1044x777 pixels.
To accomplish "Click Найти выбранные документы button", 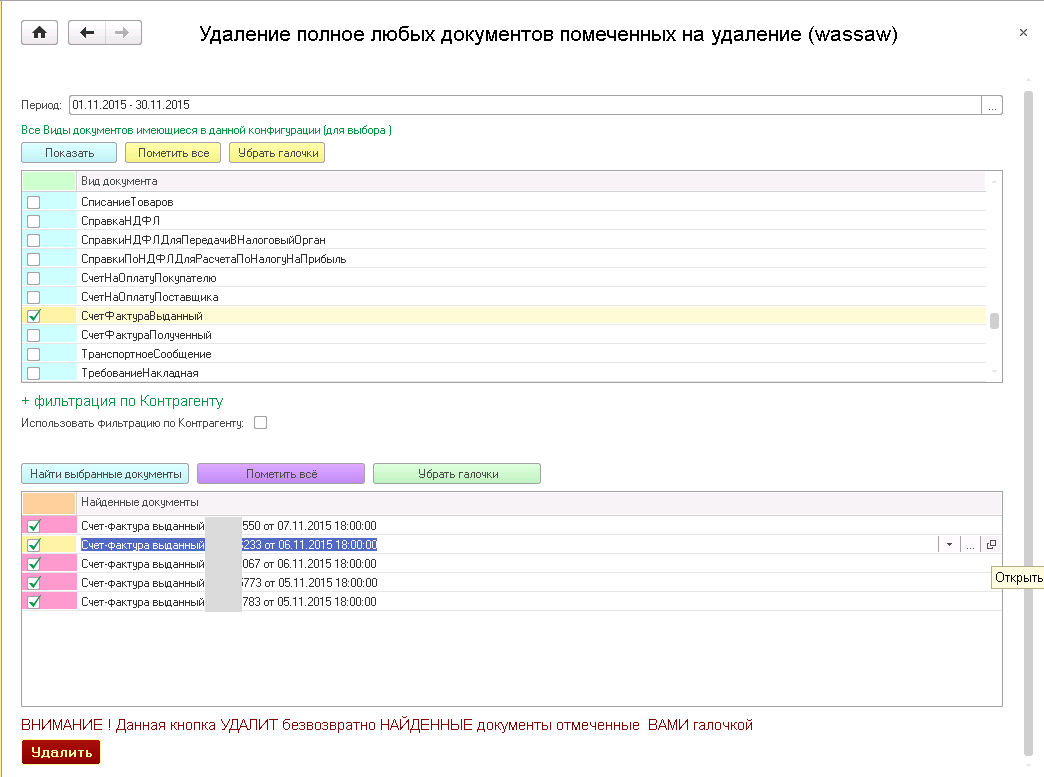I will 105,474.
